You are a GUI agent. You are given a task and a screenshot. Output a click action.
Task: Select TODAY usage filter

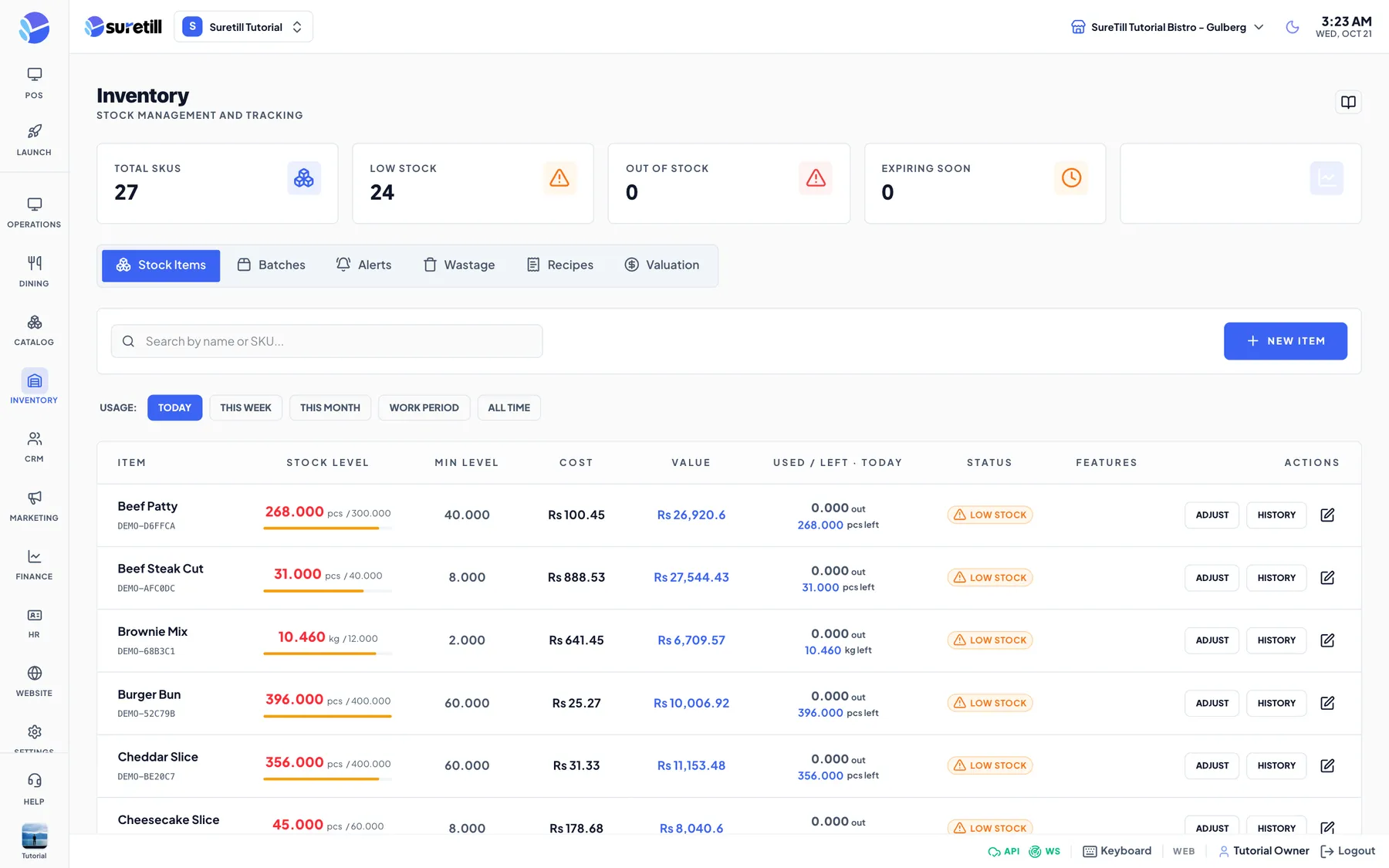pyautogui.click(x=174, y=407)
